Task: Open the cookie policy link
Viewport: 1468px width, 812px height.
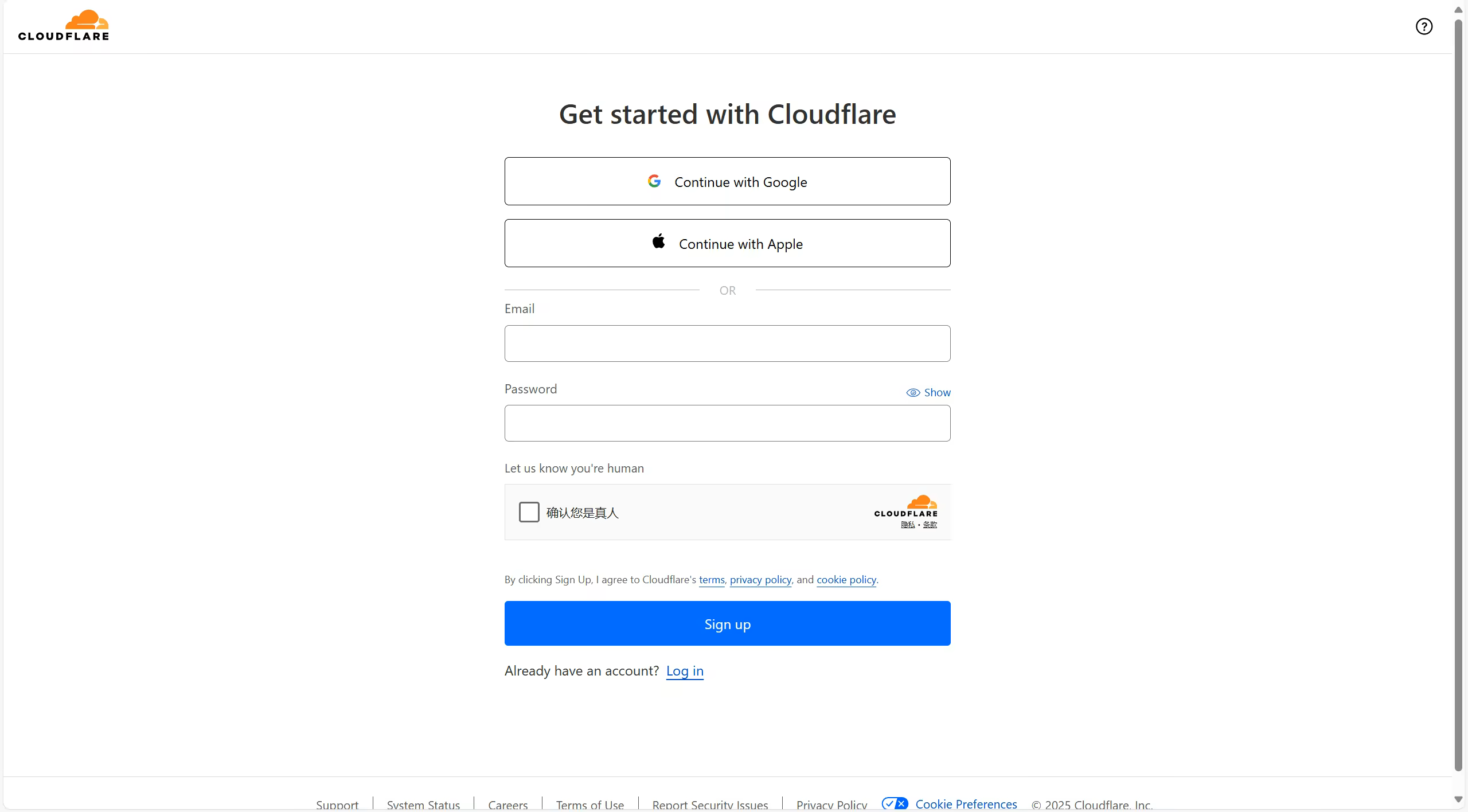Action: coord(846,580)
